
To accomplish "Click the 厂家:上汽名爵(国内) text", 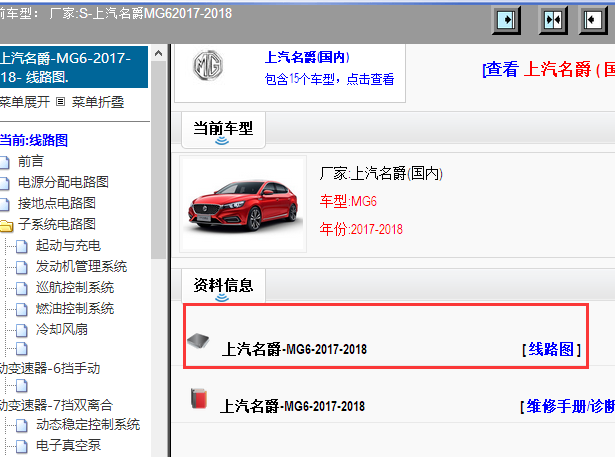I will pos(381,173).
